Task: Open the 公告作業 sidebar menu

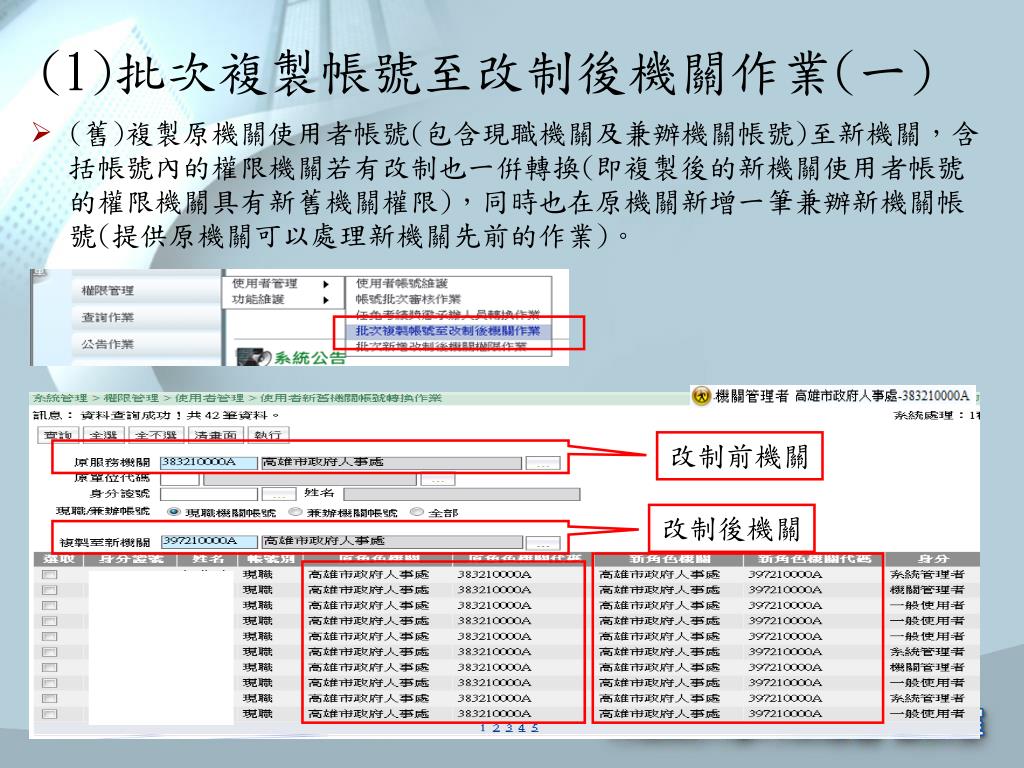Action: tap(108, 344)
